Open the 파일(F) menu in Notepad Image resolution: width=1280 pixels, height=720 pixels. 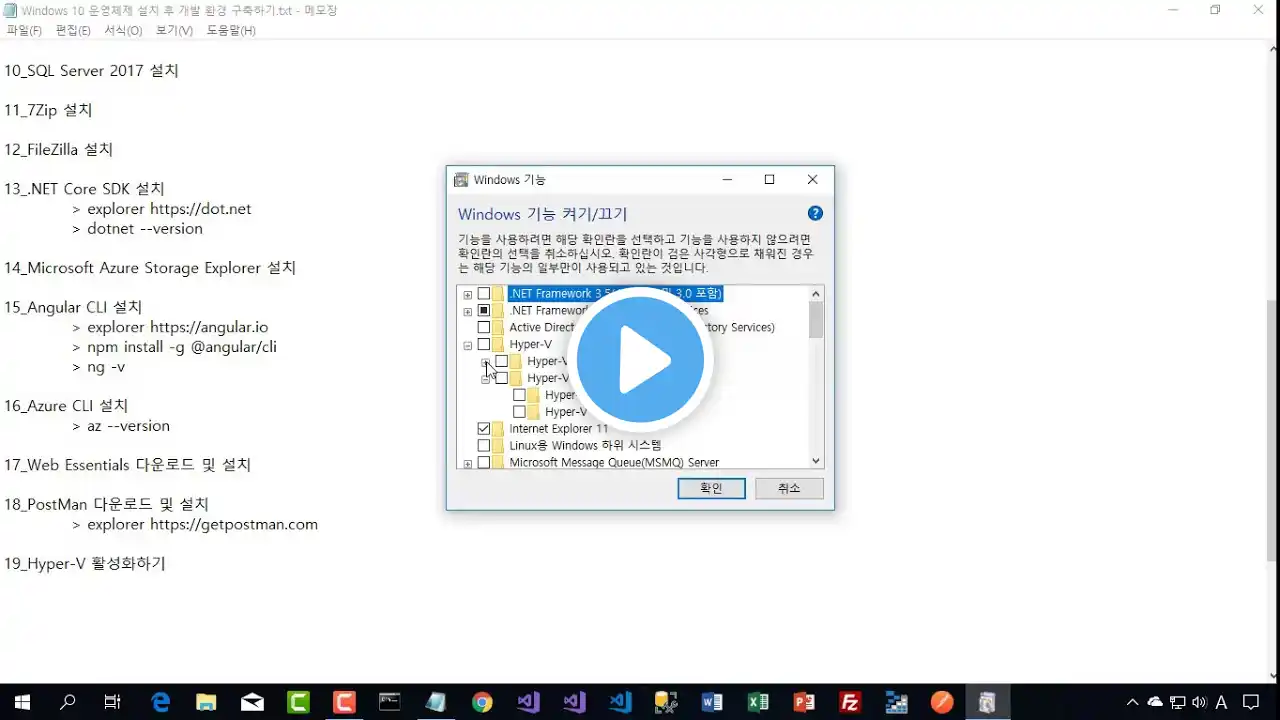pos(24,31)
